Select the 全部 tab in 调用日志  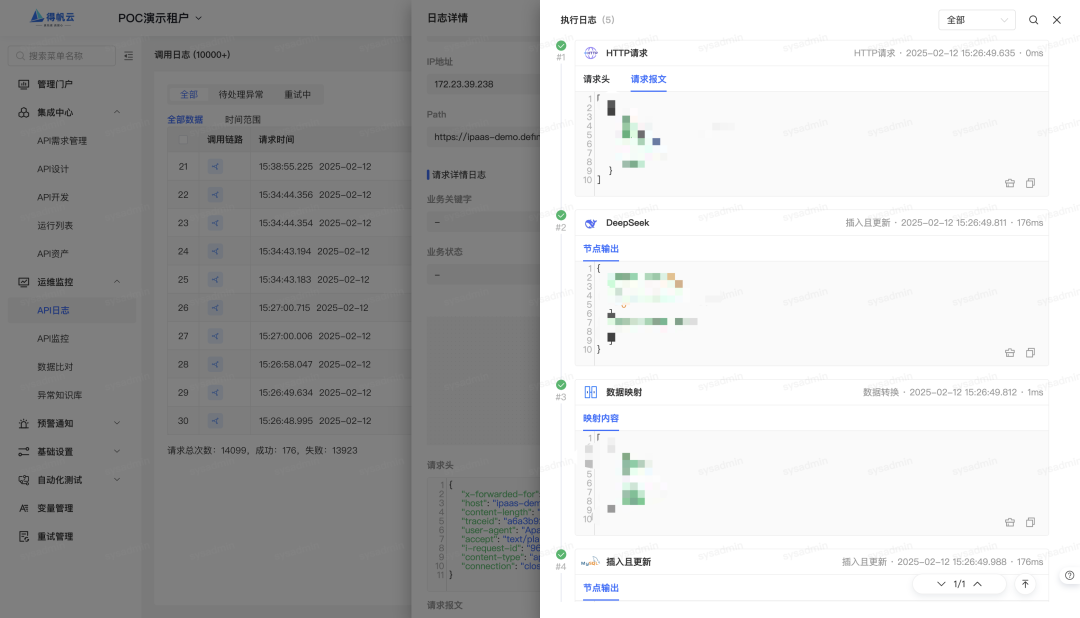(189, 94)
